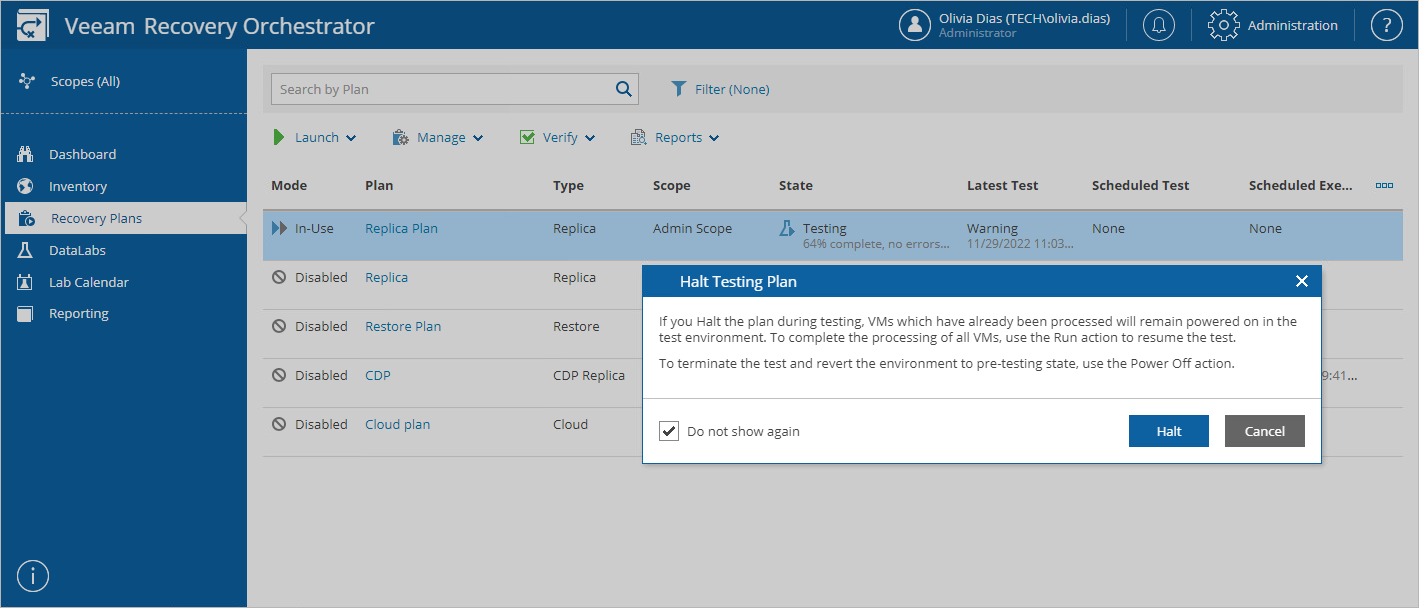Click the Halt button

pyautogui.click(x=1168, y=431)
